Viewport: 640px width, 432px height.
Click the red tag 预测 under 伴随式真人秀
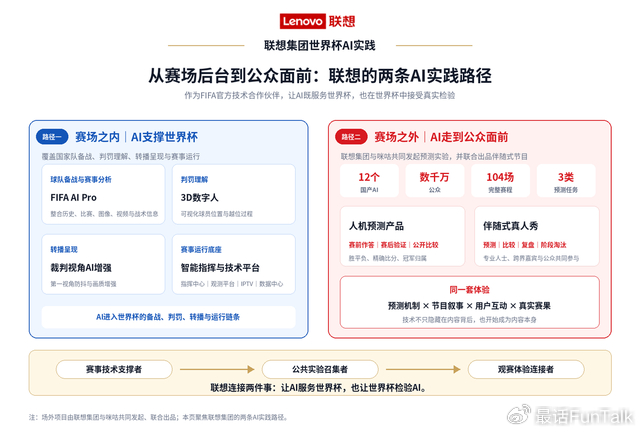pyautogui.click(x=489, y=245)
